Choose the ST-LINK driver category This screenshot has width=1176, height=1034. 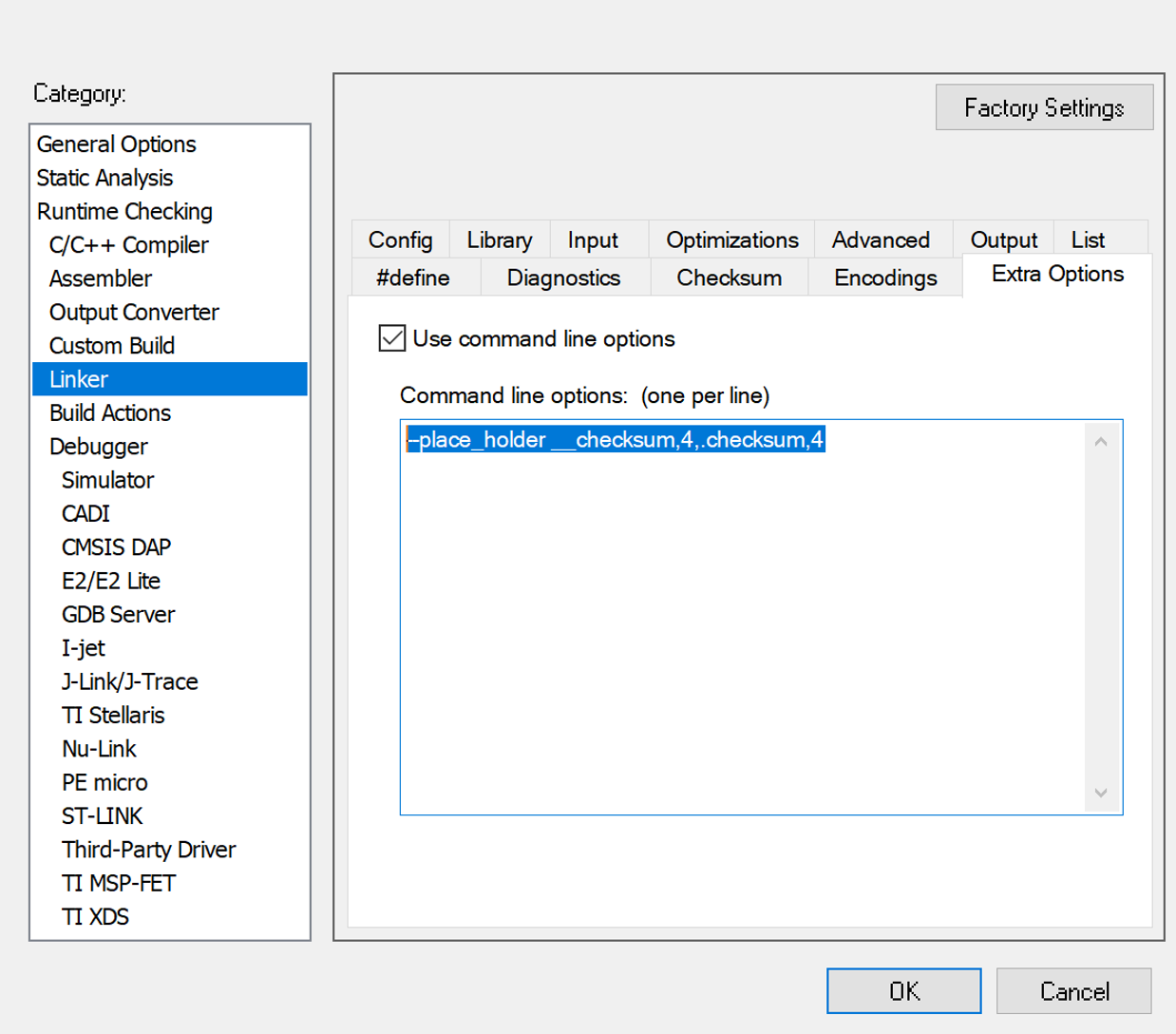point(102,815)
